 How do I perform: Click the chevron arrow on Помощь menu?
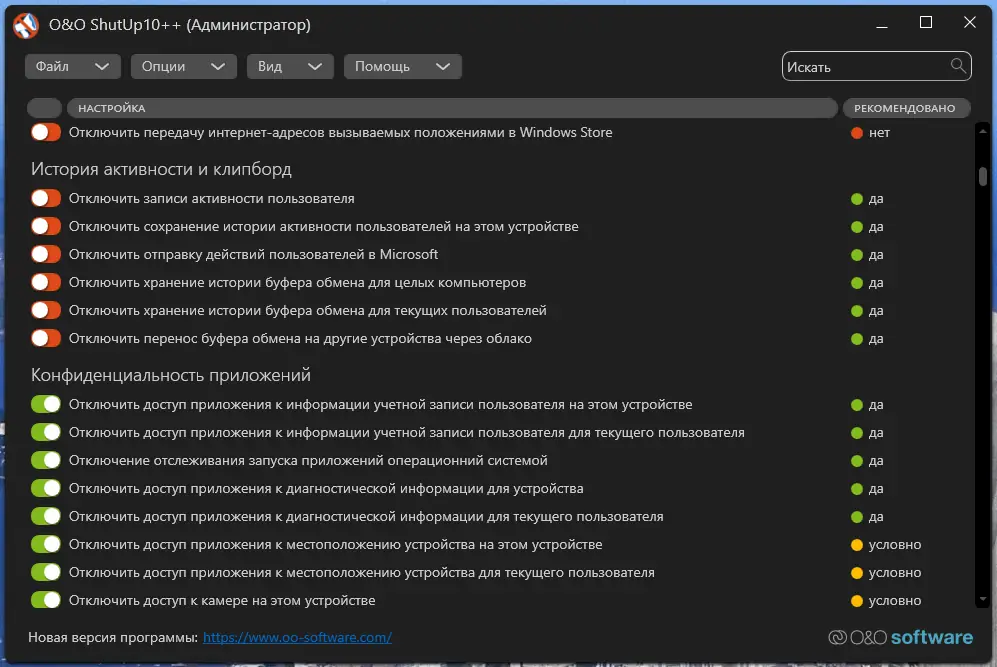pyautogui.click(x=443, y=67)
